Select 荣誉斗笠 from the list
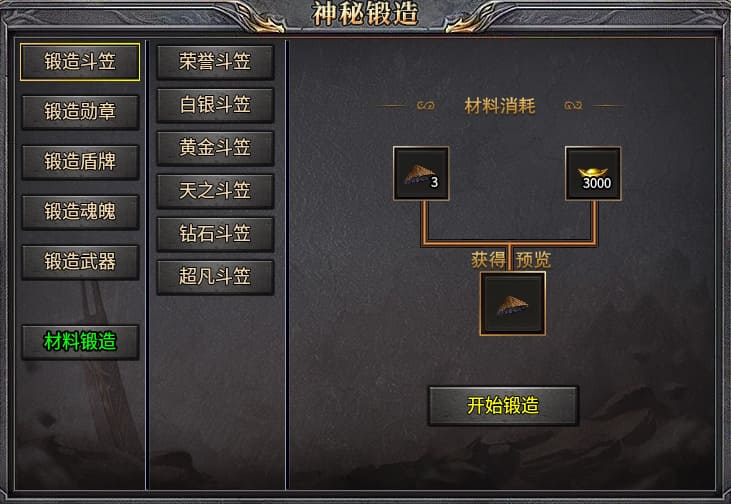 tap(215, 62)
